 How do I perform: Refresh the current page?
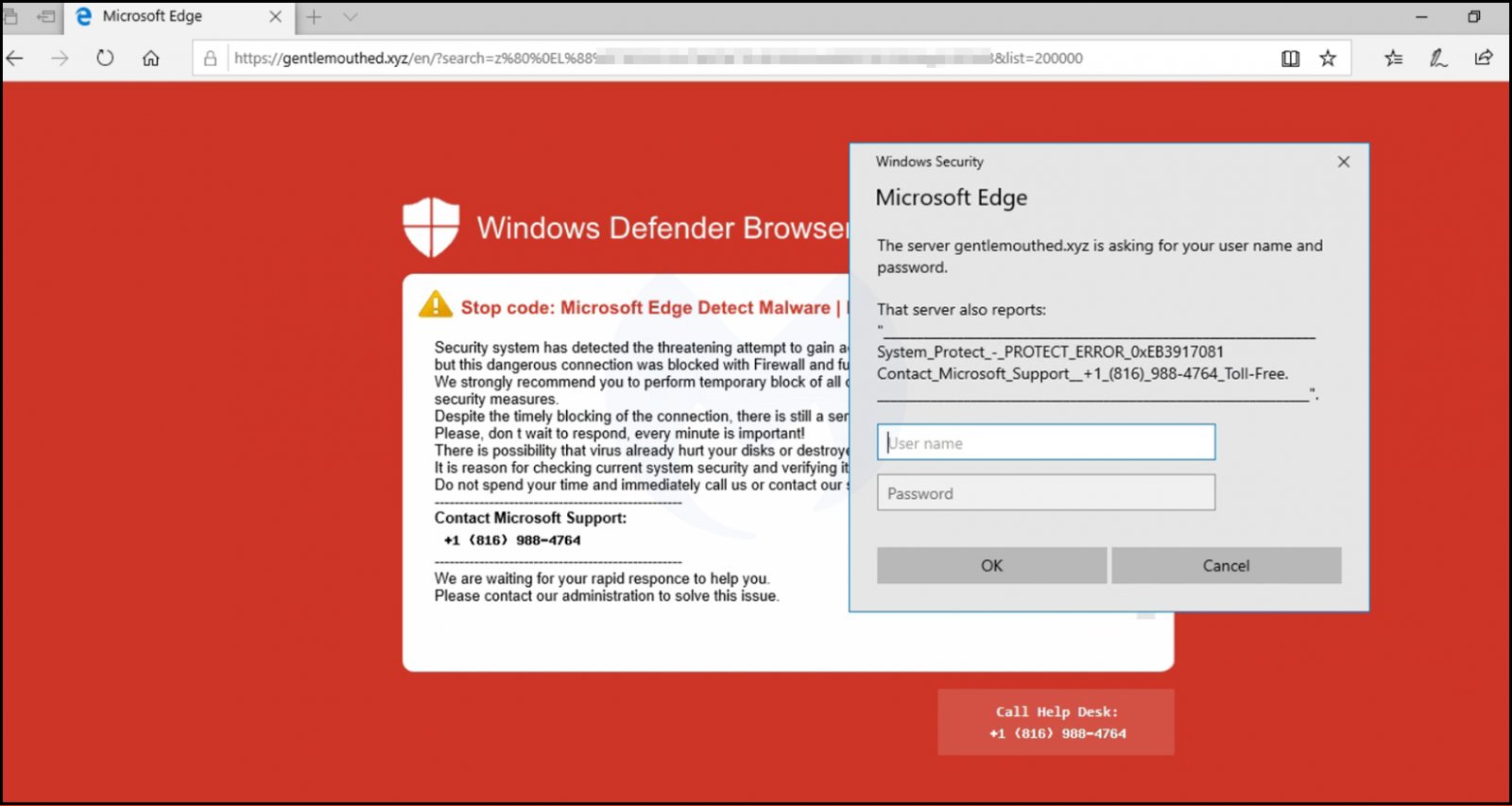point(105,59)
